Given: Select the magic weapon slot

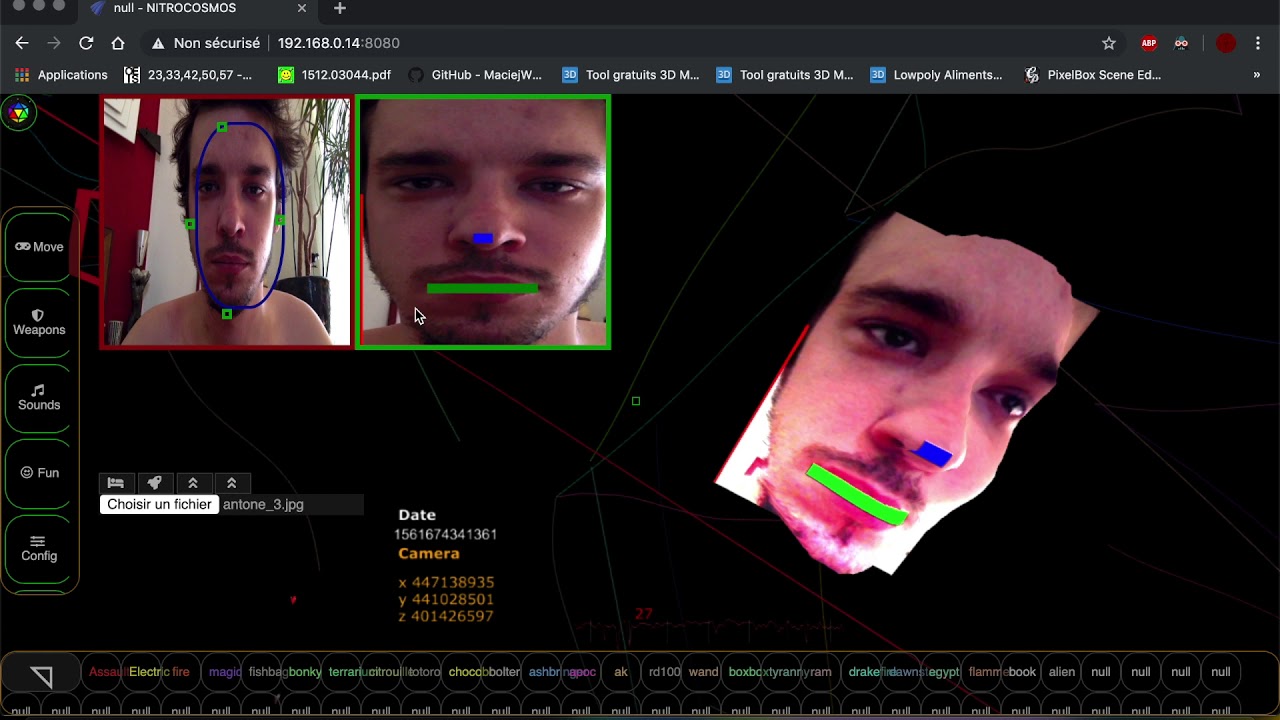Looking at the screenshot, I should tap(224, 672).
